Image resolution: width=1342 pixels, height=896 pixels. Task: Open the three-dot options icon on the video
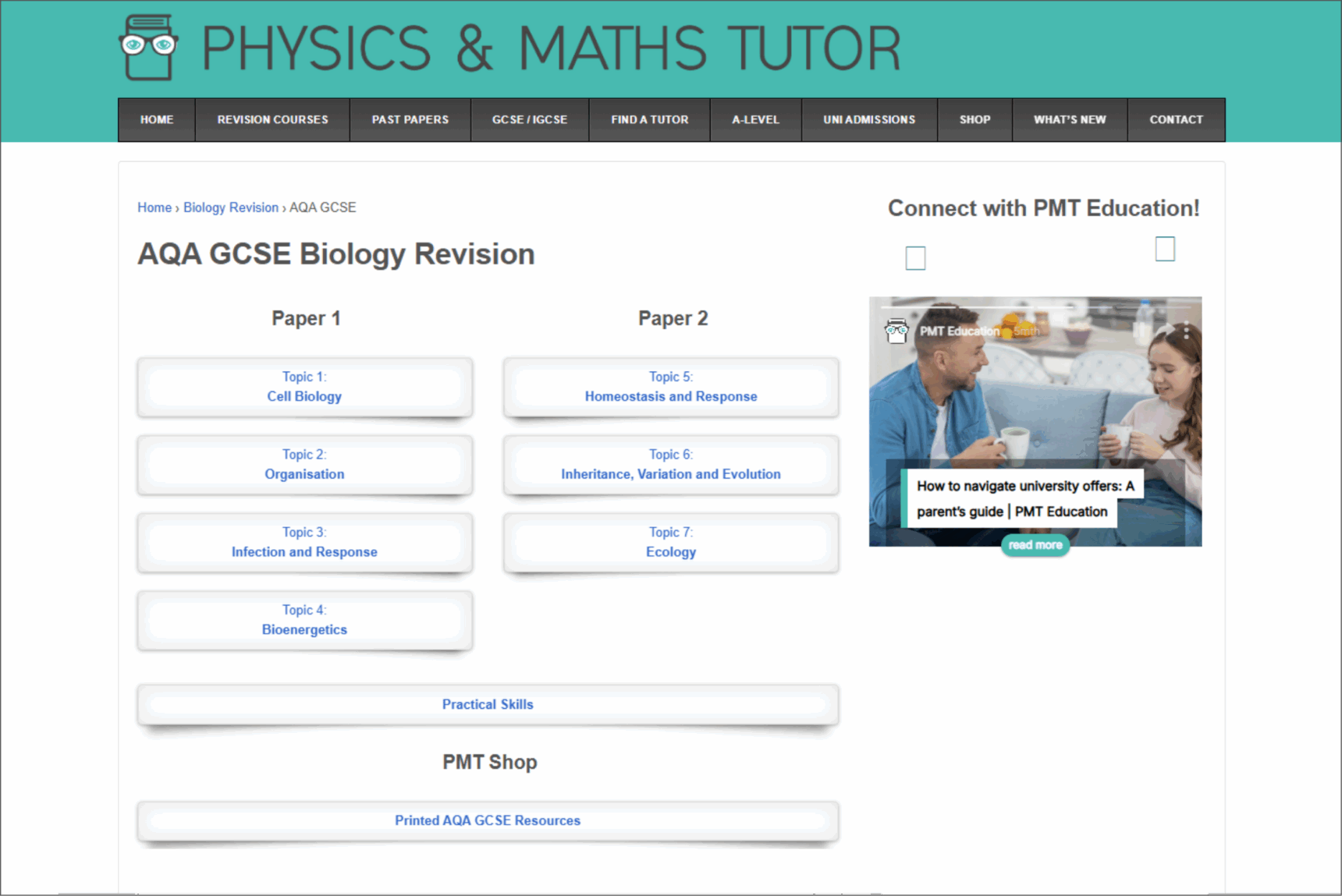coord(1187,331)
